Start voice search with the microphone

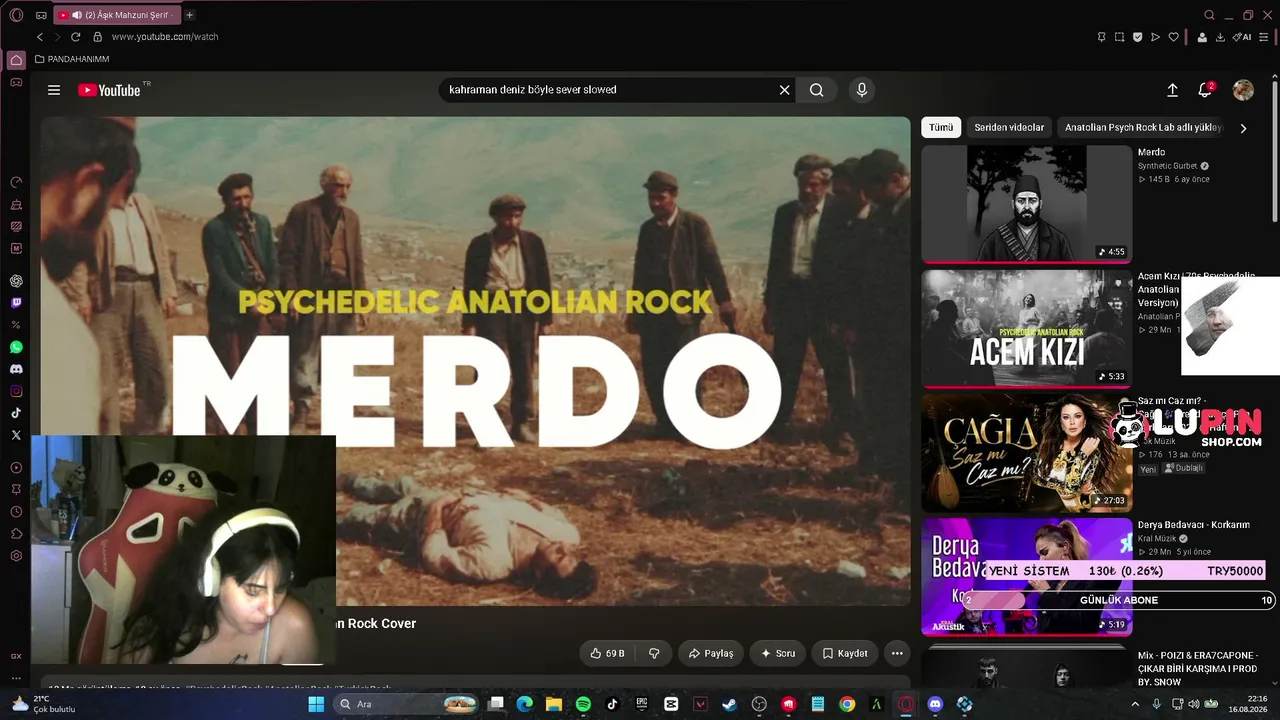862,90
